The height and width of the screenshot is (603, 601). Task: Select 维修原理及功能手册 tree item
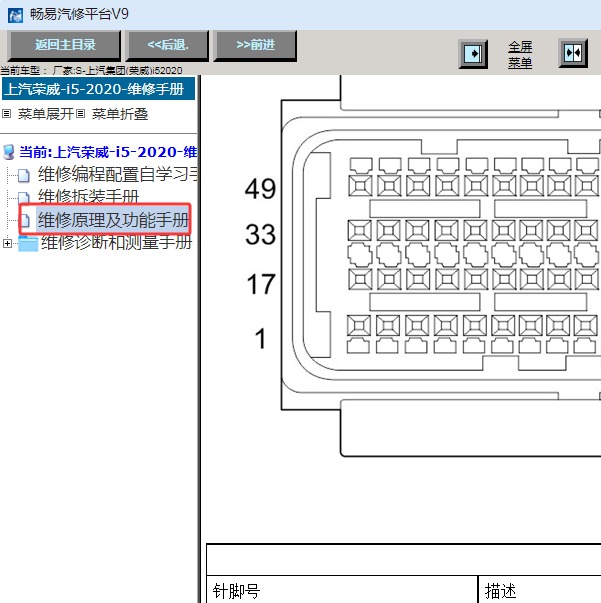point(113,220)
